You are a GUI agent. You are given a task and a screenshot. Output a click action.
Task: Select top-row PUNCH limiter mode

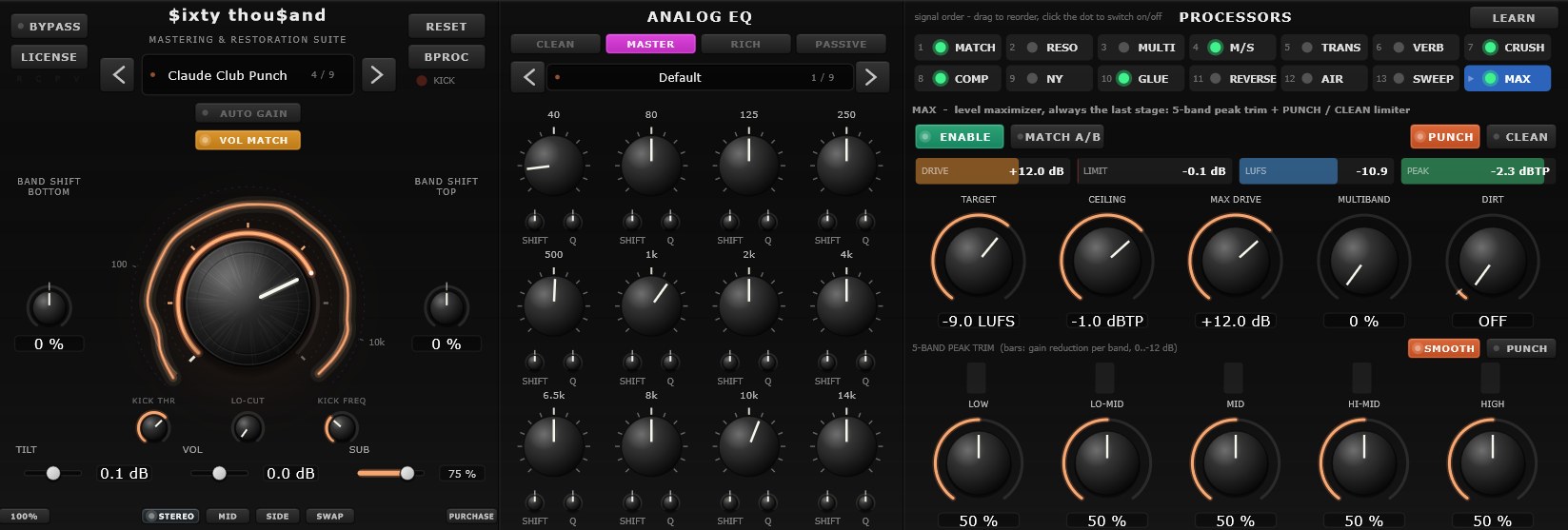coord(1445,137)
